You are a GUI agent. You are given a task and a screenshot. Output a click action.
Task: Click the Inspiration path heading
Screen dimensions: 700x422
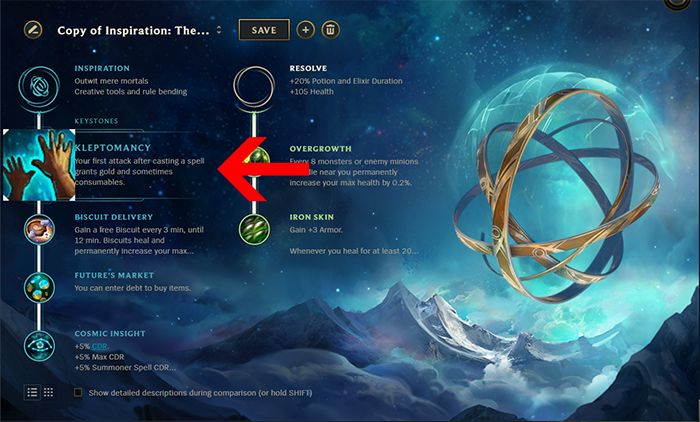tap(102, 68)
